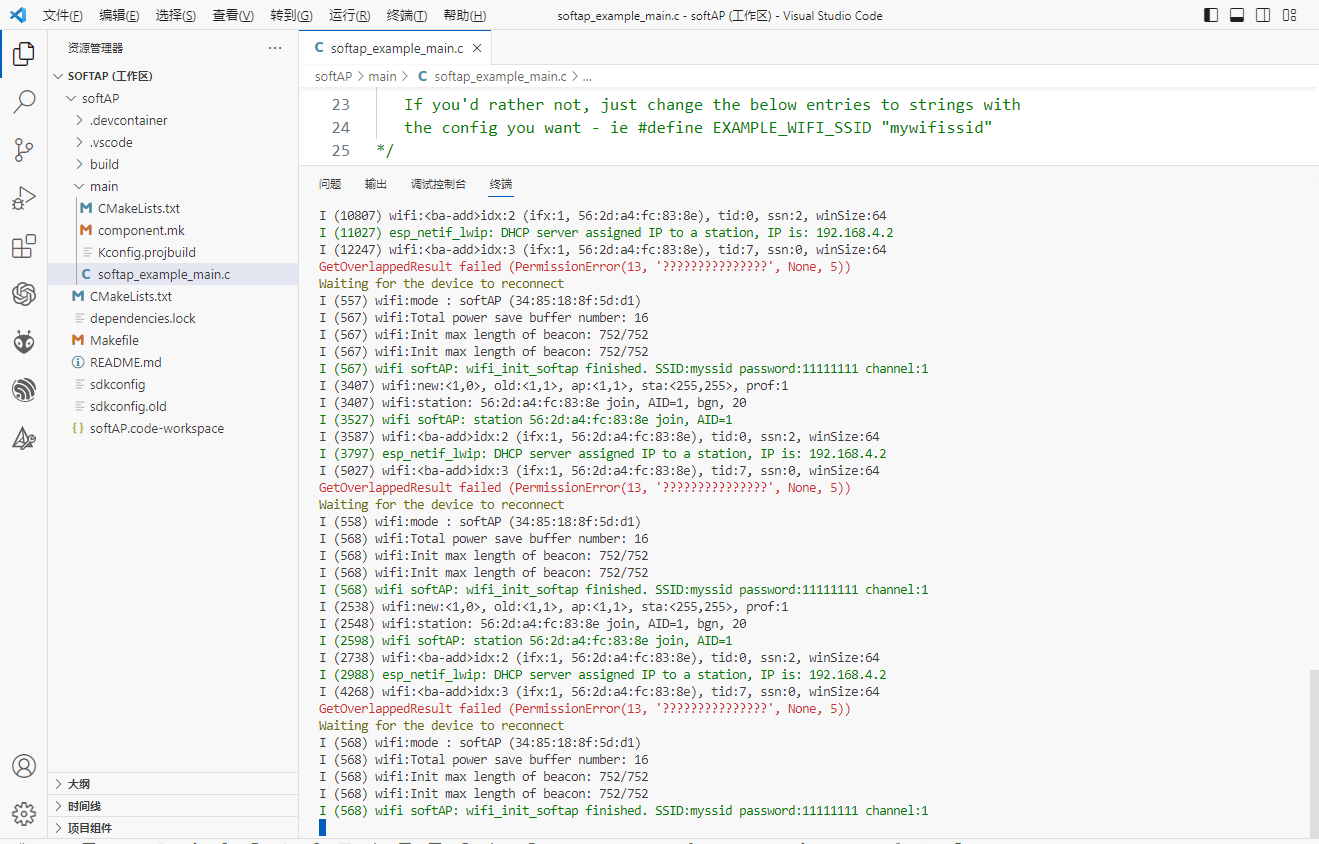Click the terminal vertical scrollbar thumb
This screenshot has height=844, width=1319.
coord(1313,753)
